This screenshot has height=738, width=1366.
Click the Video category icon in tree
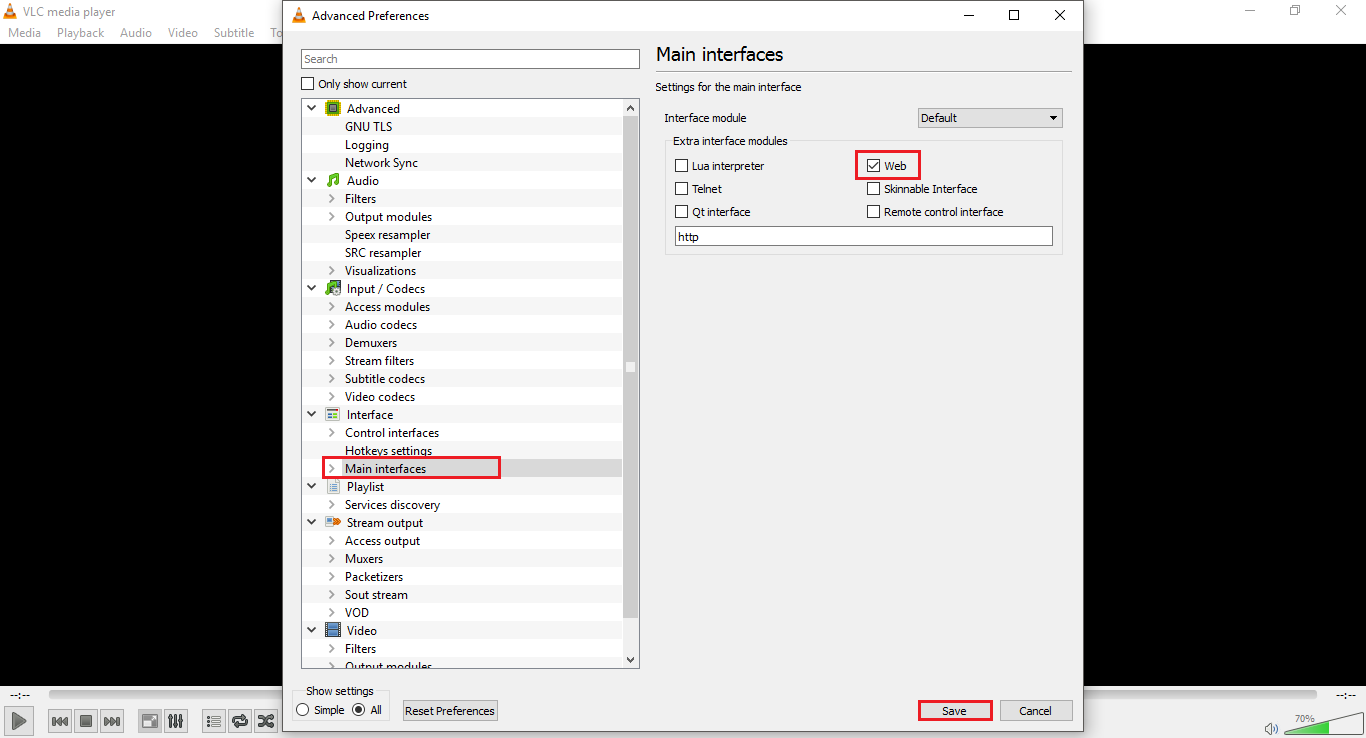[x=333, y=631]
